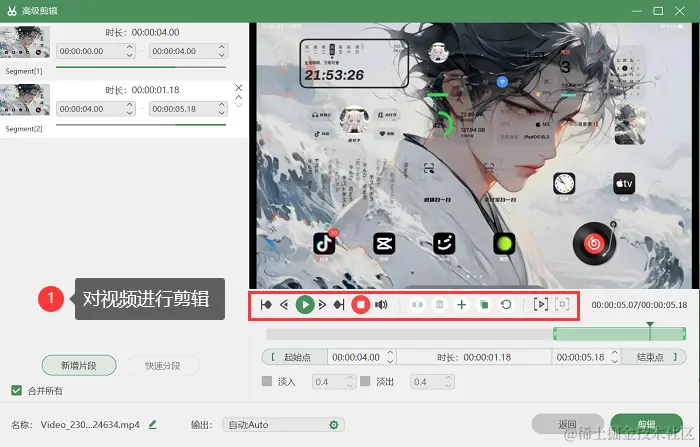This screenshot has width=700, height=447.
Task: Click the bracketed stop-range icon
Action: click(x=562, y=305)
